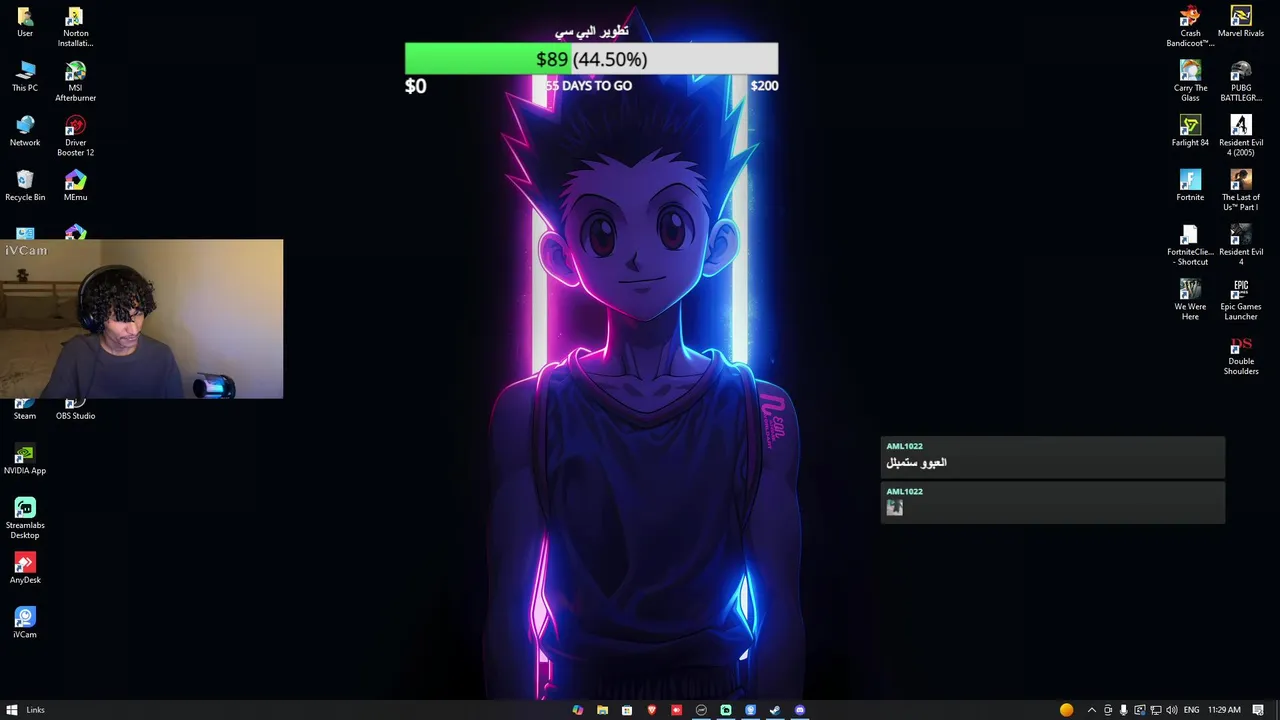Select the PUBG Battlegrounds shortcut

(1241, 82)
